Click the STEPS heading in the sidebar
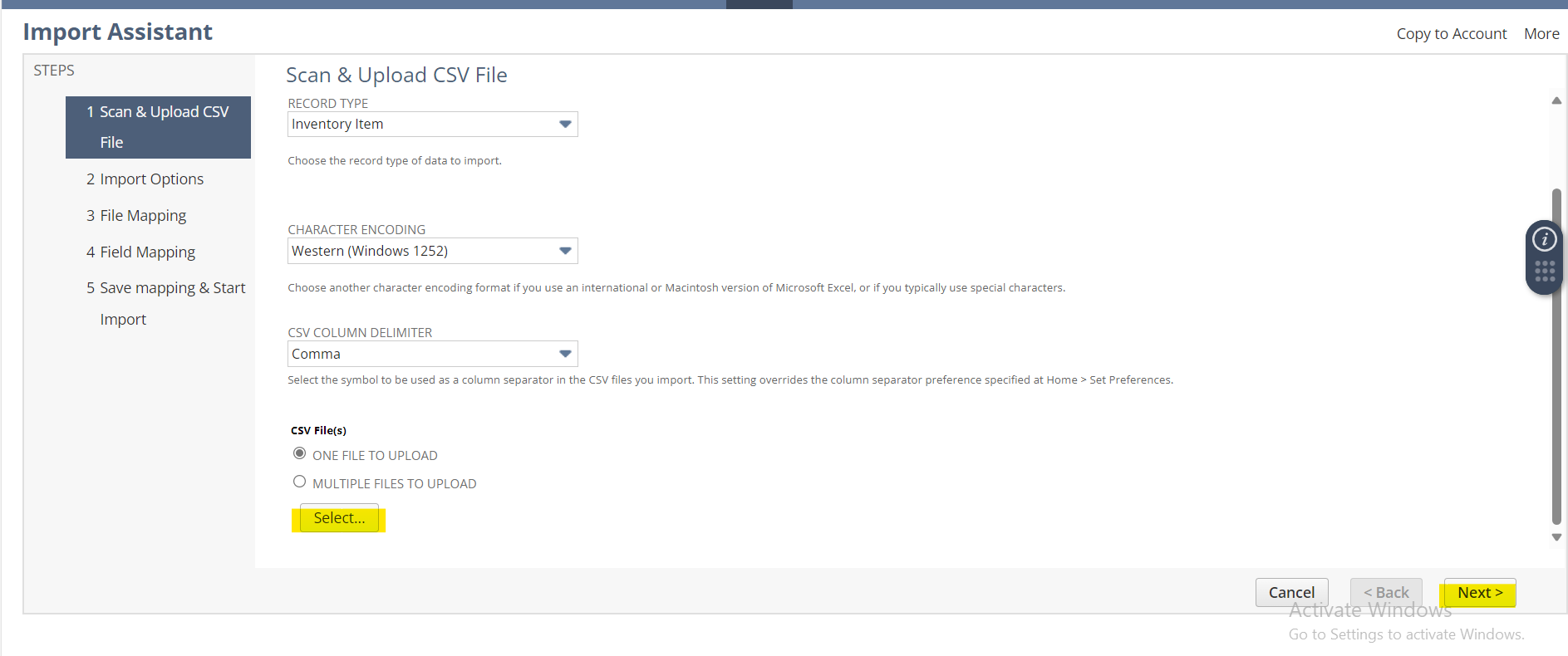 54,71
